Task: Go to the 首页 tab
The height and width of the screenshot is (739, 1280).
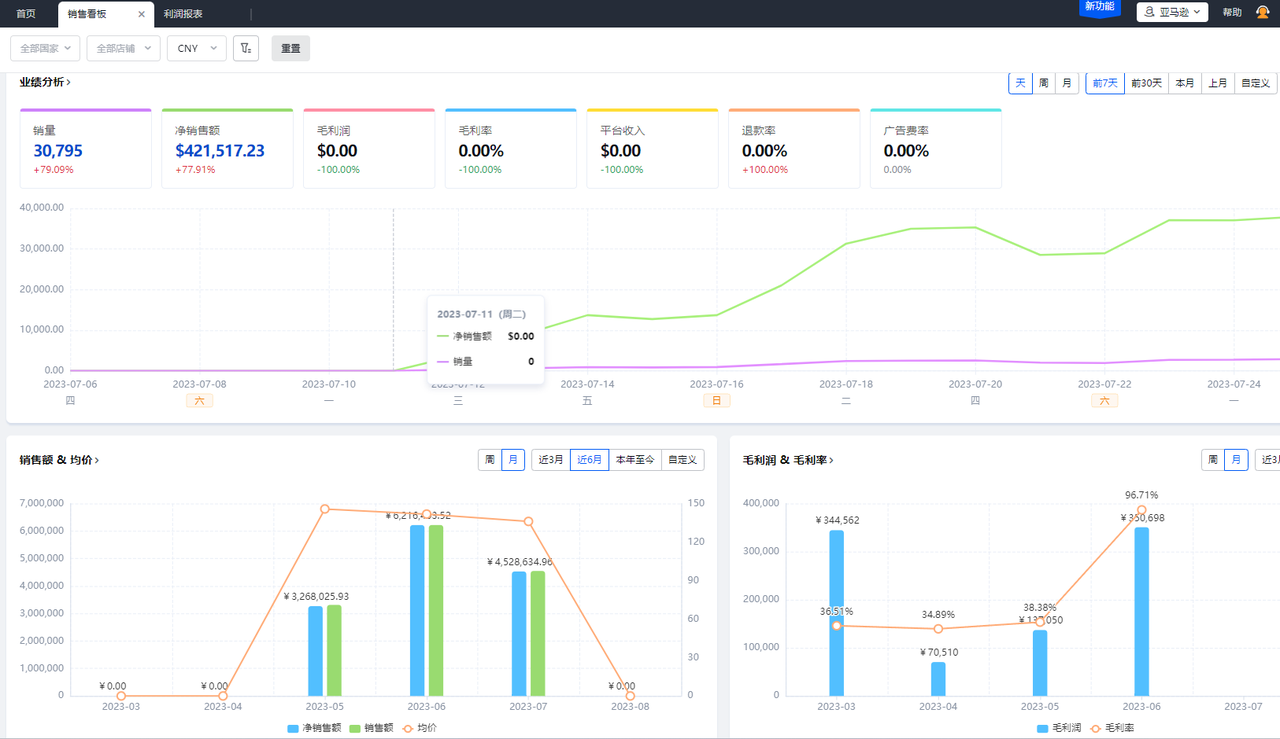Action: 26,14
